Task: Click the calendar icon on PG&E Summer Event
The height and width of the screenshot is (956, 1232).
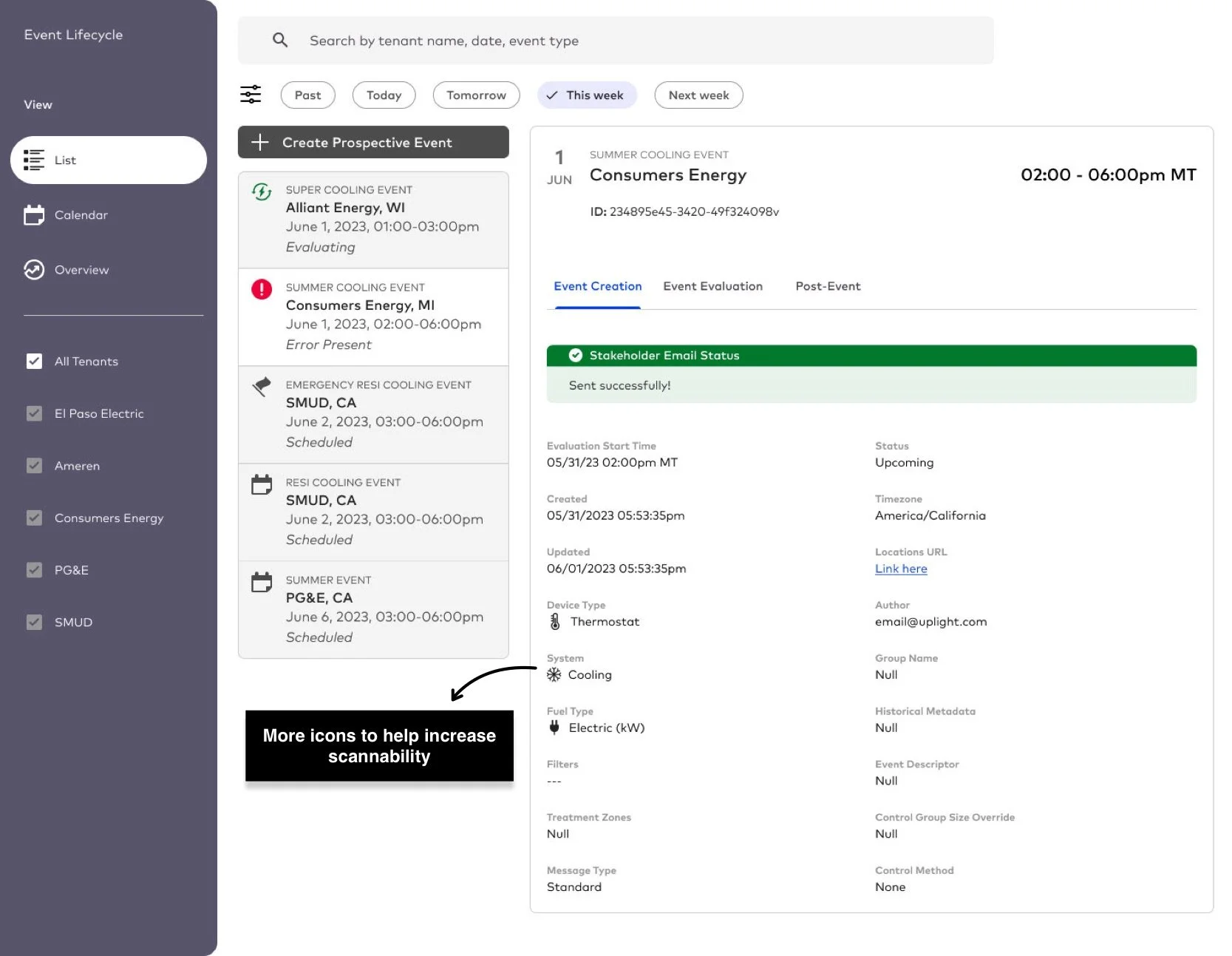Action: pos(262,582)
